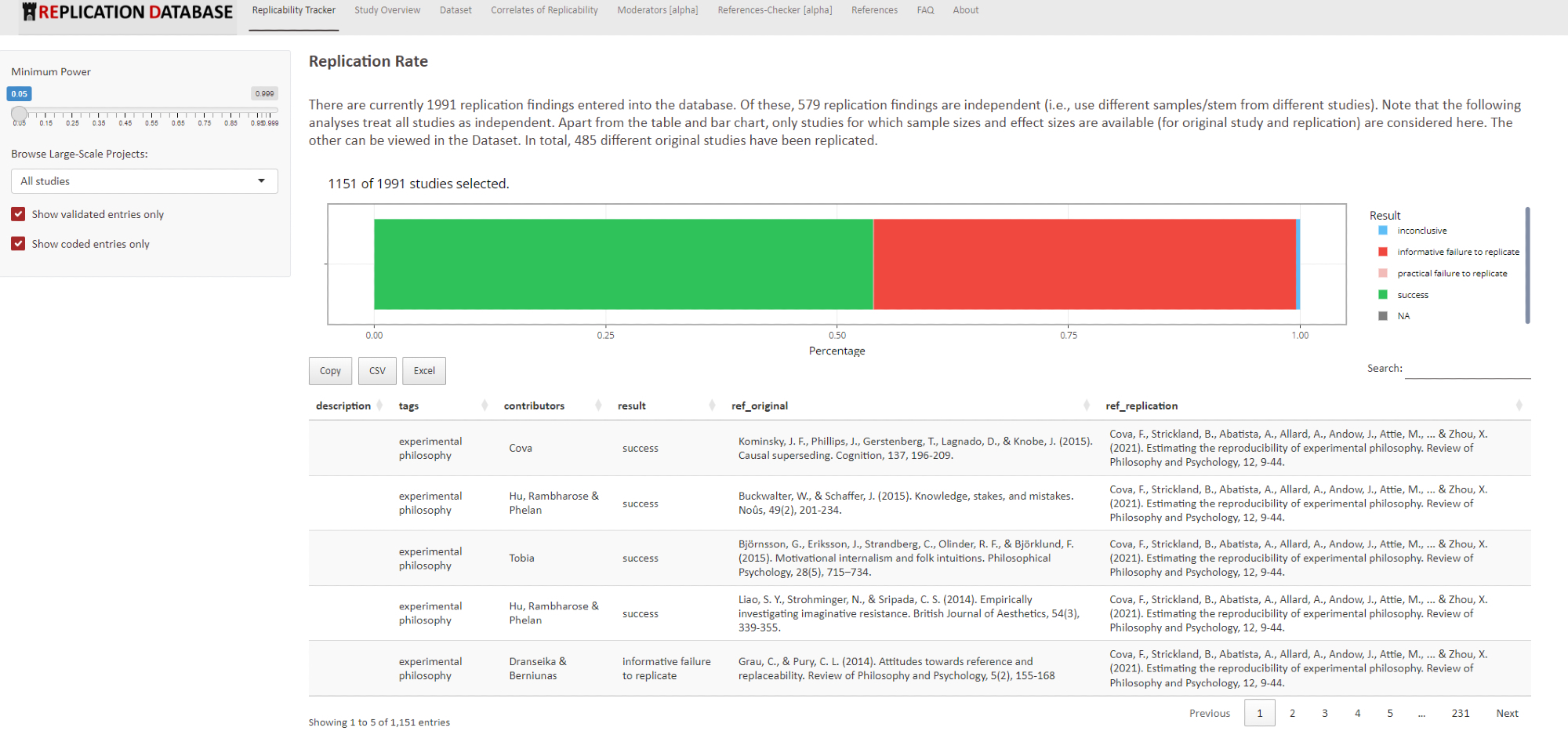Sort by result column sort icon

click(x=712, y=406)
